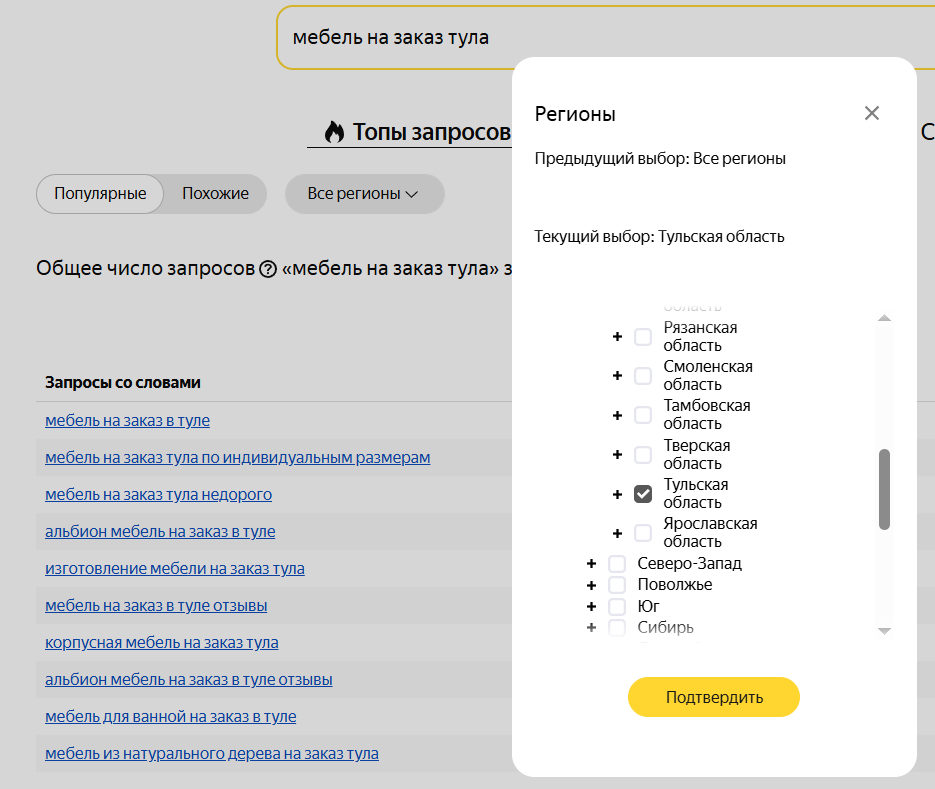This screenshot has height=789, width=935.
Task: Open the Все регионы dropdown
Action: click(x=364, y=194)
